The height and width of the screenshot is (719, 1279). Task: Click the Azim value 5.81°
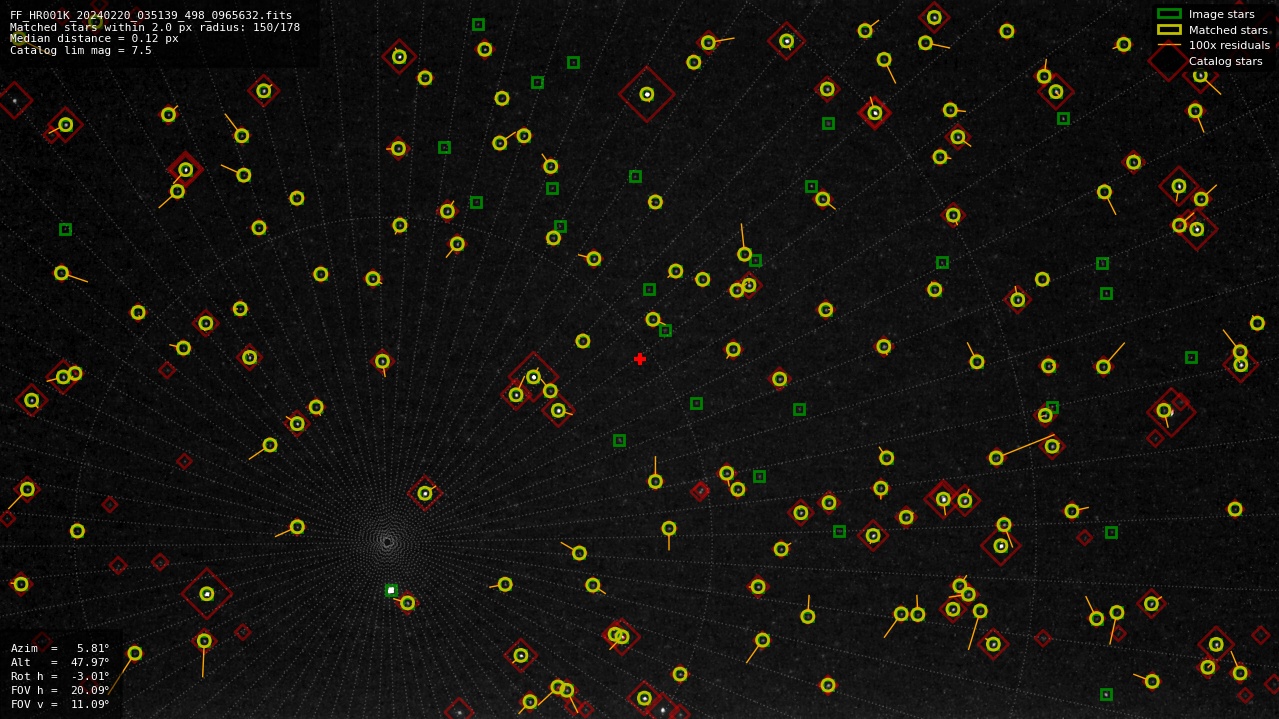point(93,648)
